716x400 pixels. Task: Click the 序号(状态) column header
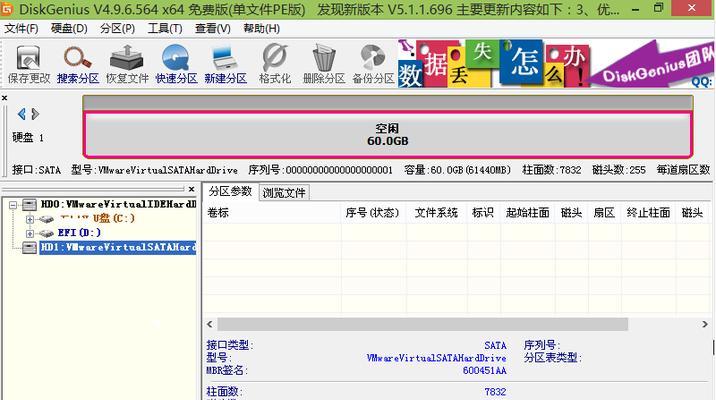pyautogui.click(x=373, y=212)
